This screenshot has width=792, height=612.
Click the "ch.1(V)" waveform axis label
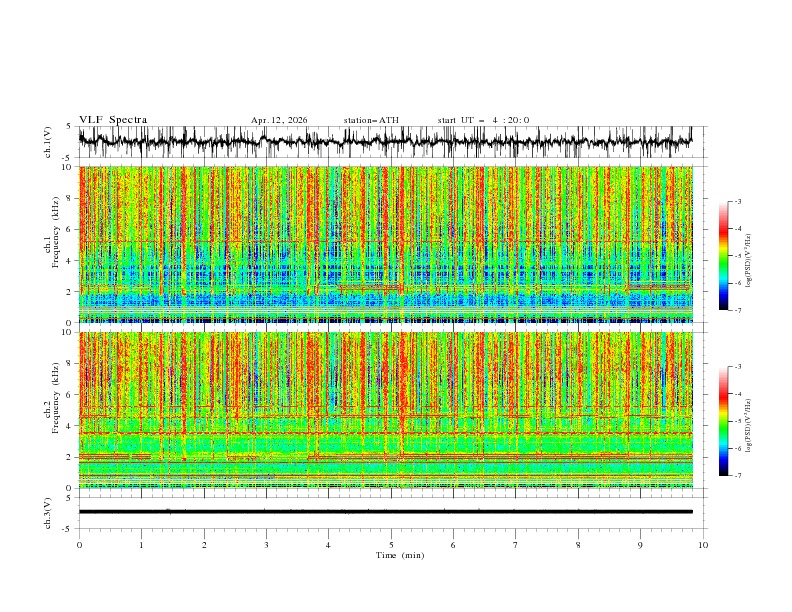pyautogui.click(x=48, y=142)
